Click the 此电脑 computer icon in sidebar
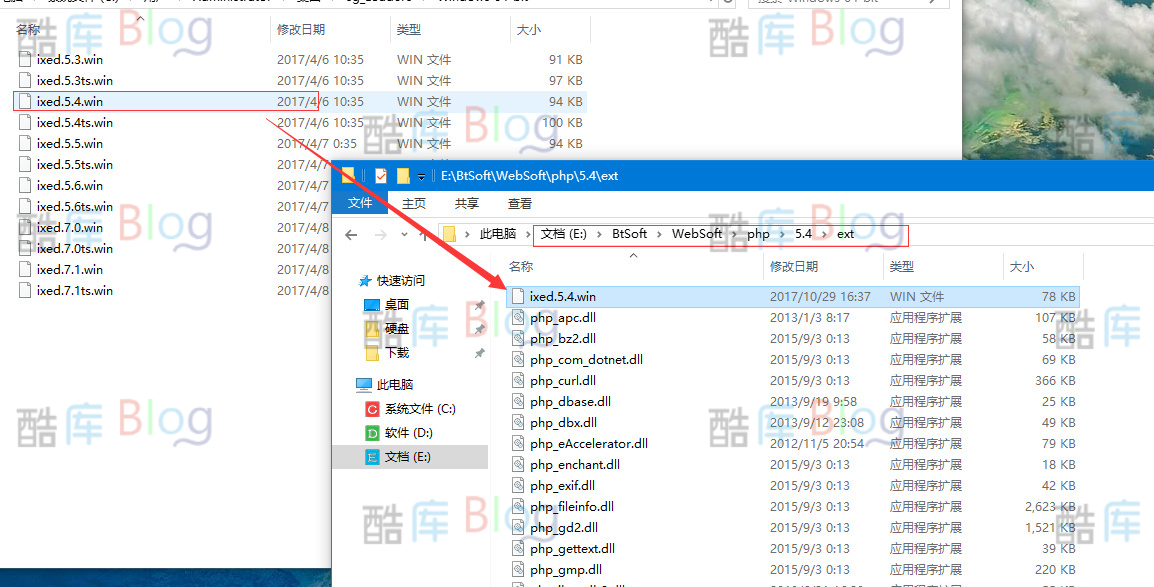 pyautogui.click(x=364, y=385)
